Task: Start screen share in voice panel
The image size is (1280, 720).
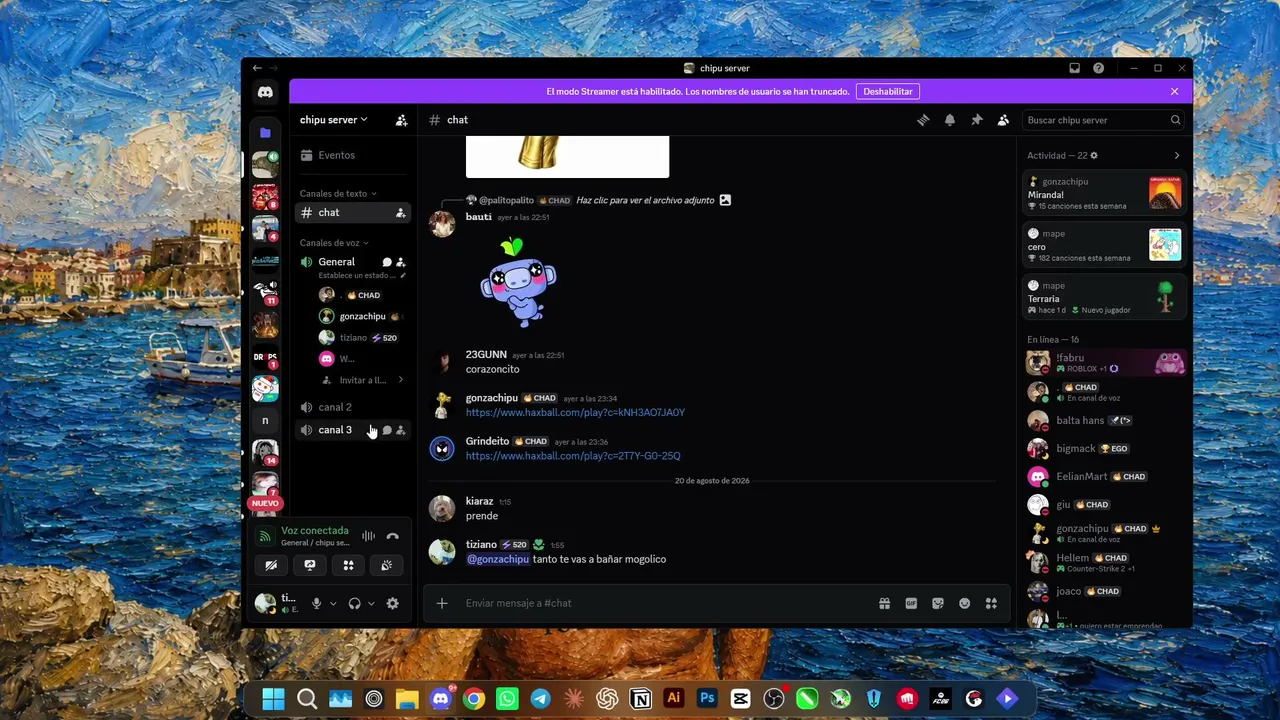Action: click(x=310, y=565)
